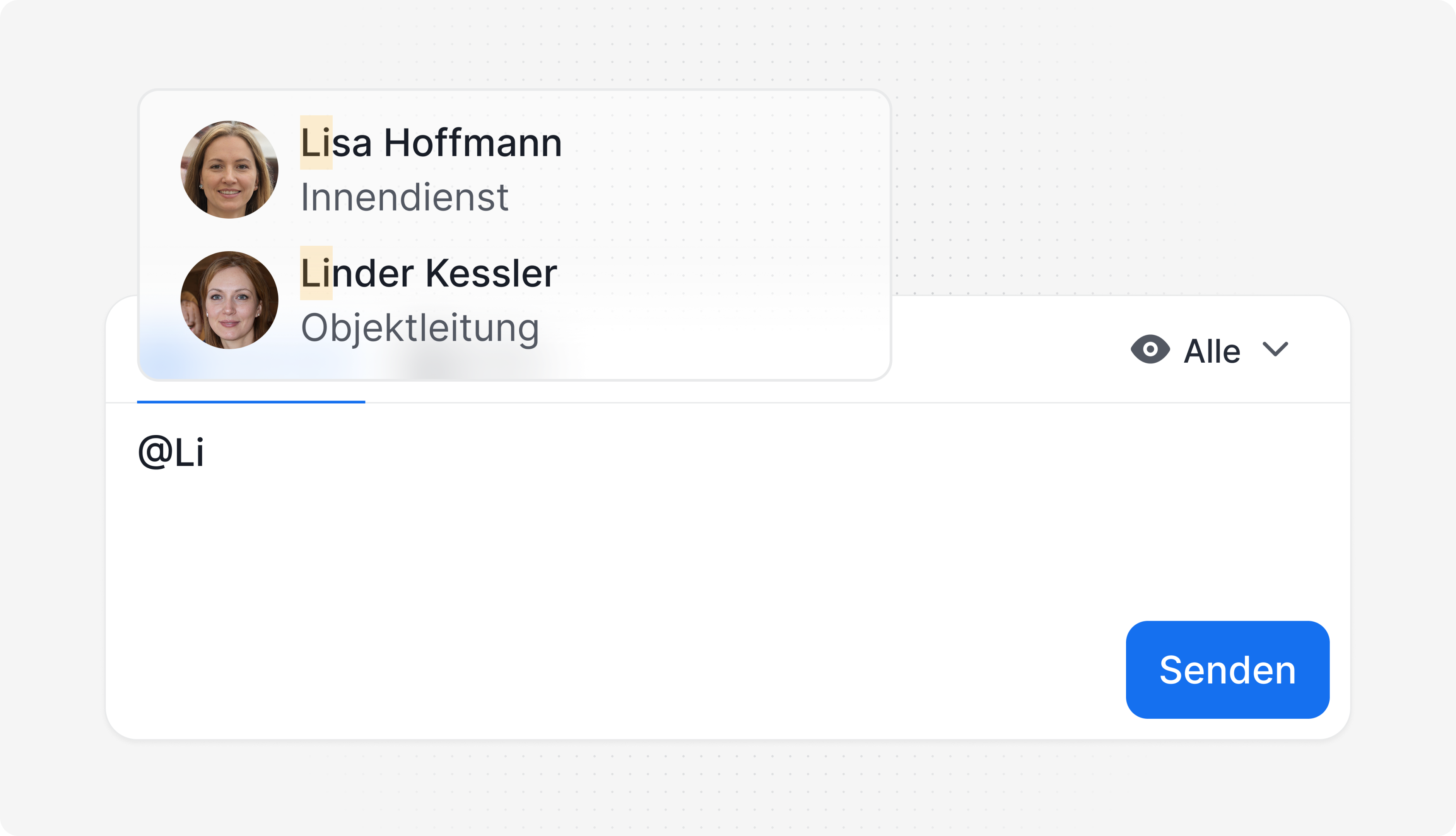
Task: Open the Alle visibility dropdown
Action: 1212,351
